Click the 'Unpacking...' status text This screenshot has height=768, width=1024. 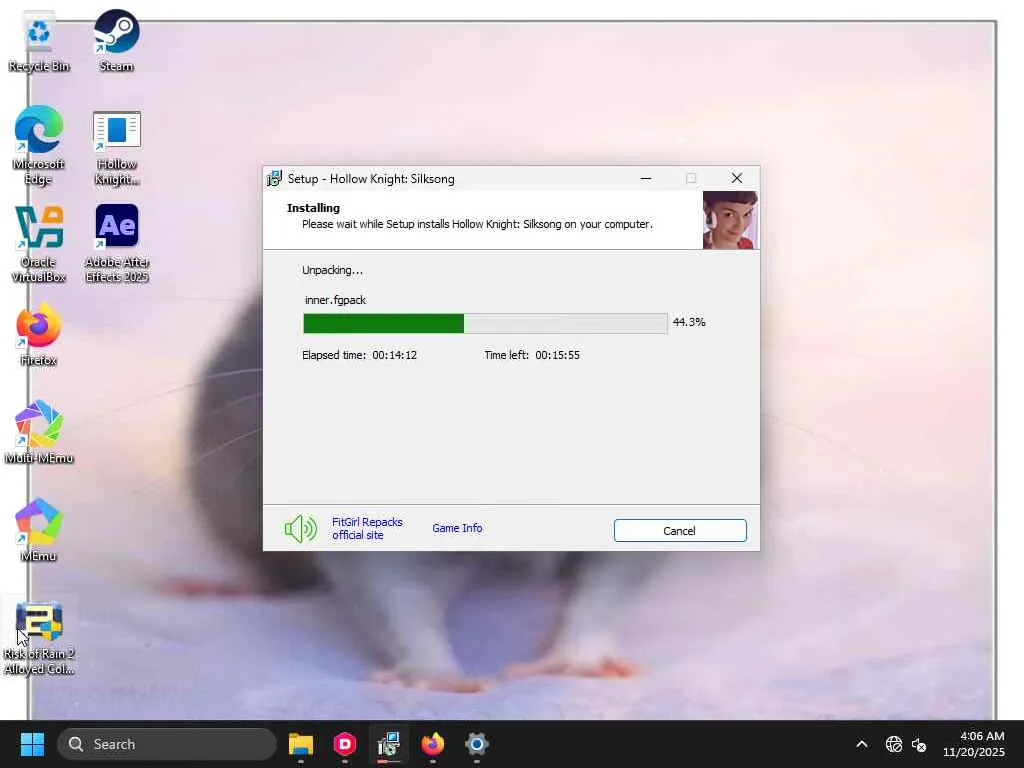tap(332, 270)
